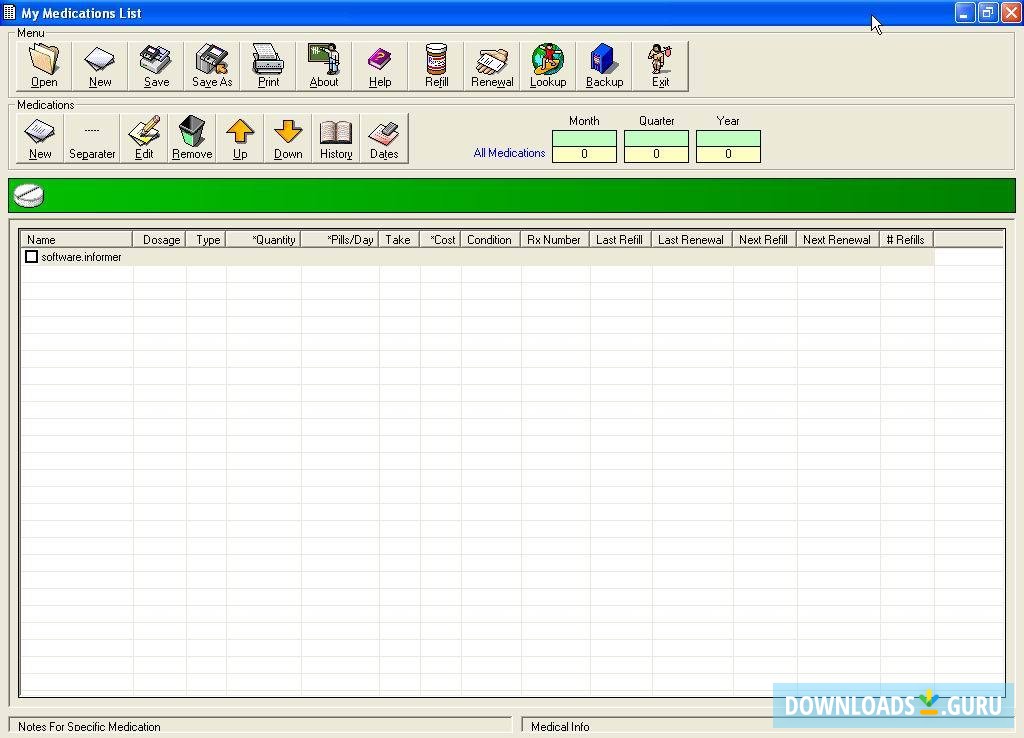Click the title bar application icon
1024x738 pixels.
9,12
